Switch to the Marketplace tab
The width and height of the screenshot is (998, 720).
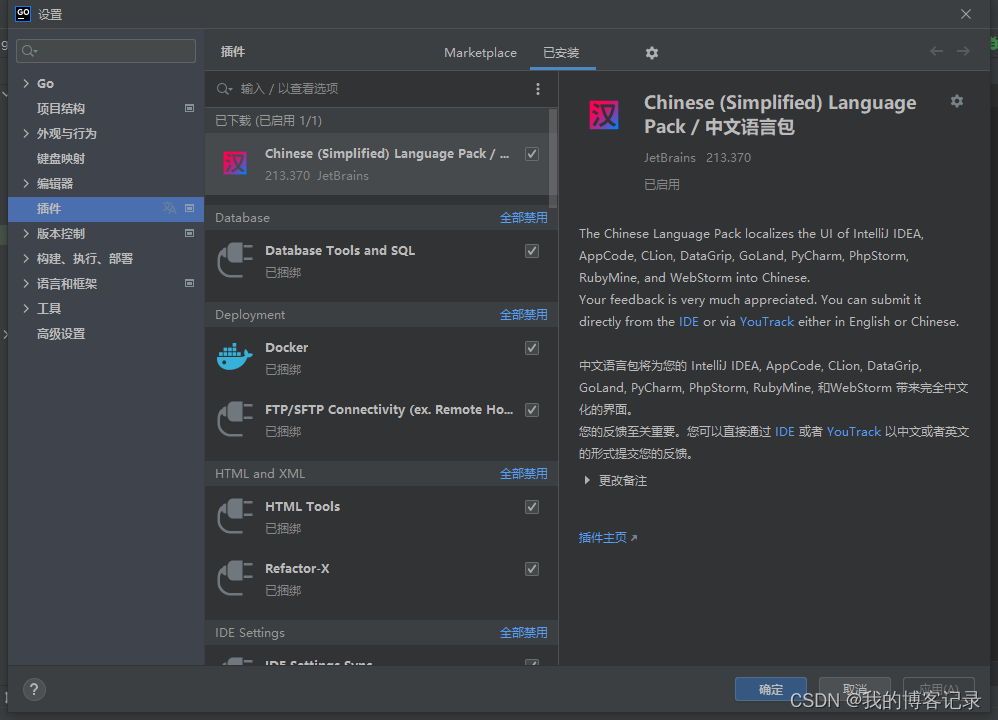point(481,53)
